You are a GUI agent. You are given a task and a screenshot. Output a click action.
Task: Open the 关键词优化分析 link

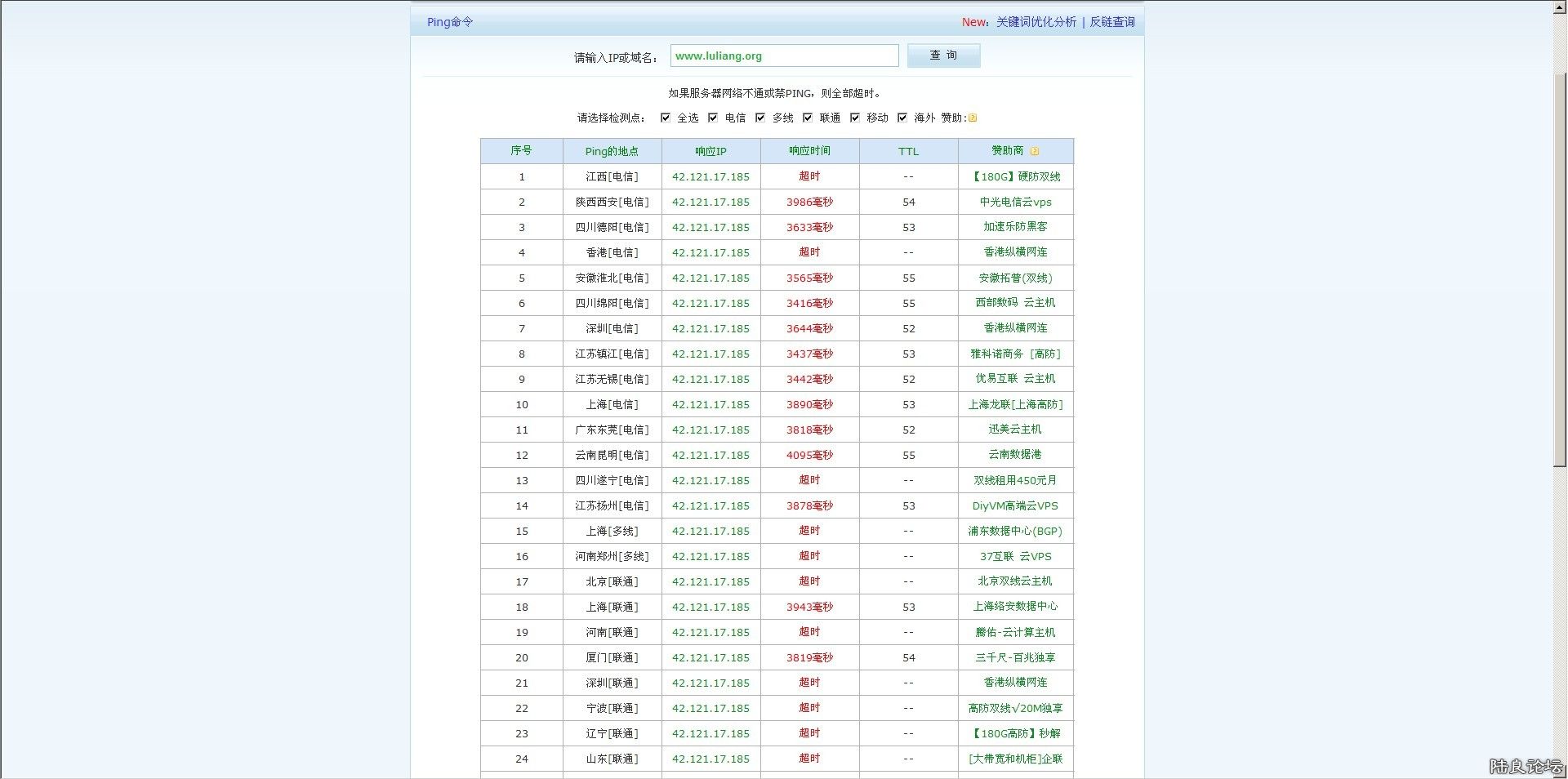tap(1036, 22)
